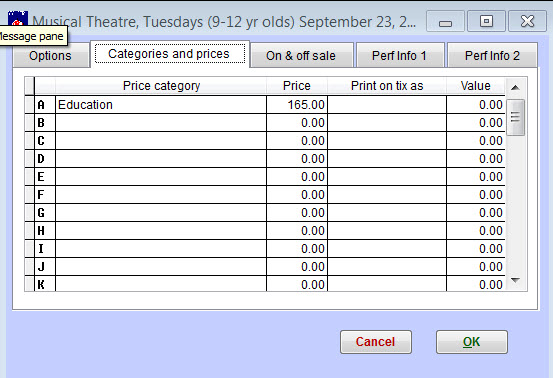Open the Perf Info 1 tab
Viewport: 553px width, 378px height.
(x=399, y=55)
